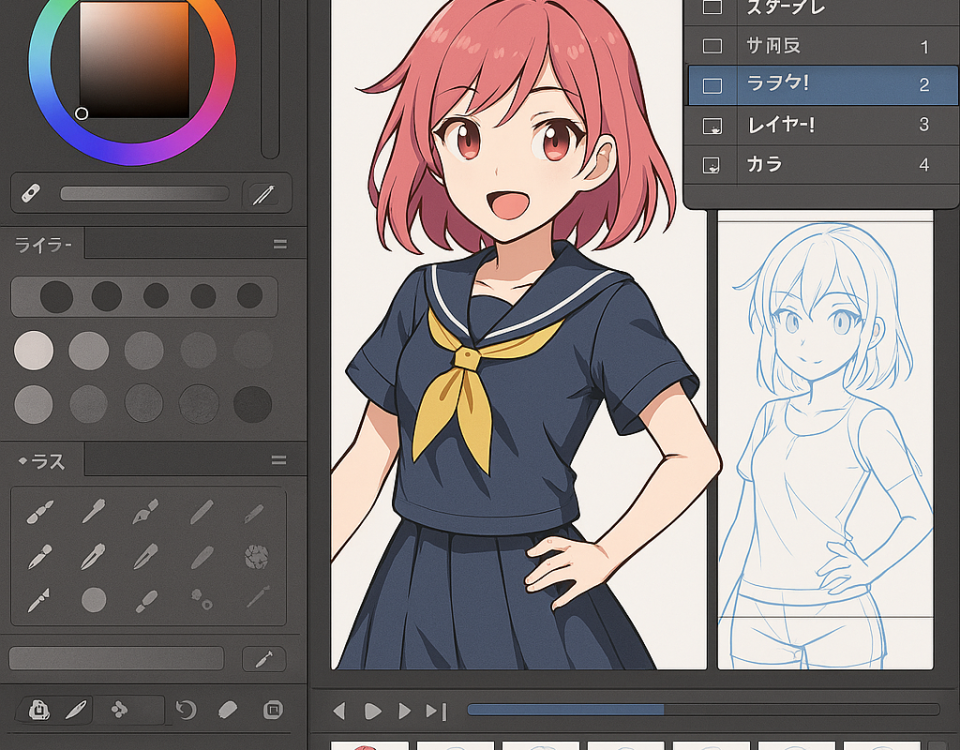This screenshot has width=960, height=750.
Task: Select the eraser icon in the bottom toolbar
Action: [x=228, y=710]
